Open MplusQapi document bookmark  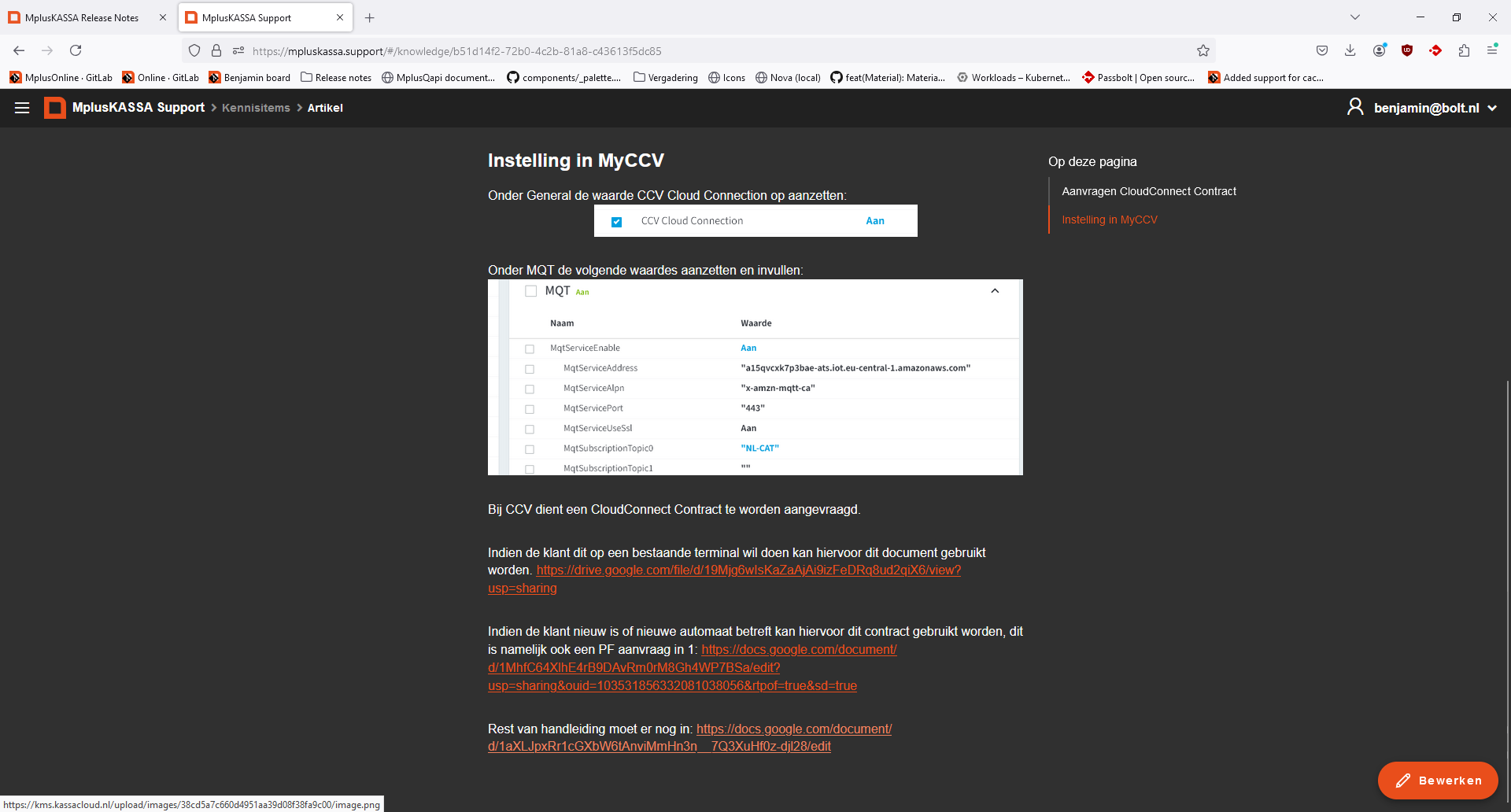(x=438, y=77)
